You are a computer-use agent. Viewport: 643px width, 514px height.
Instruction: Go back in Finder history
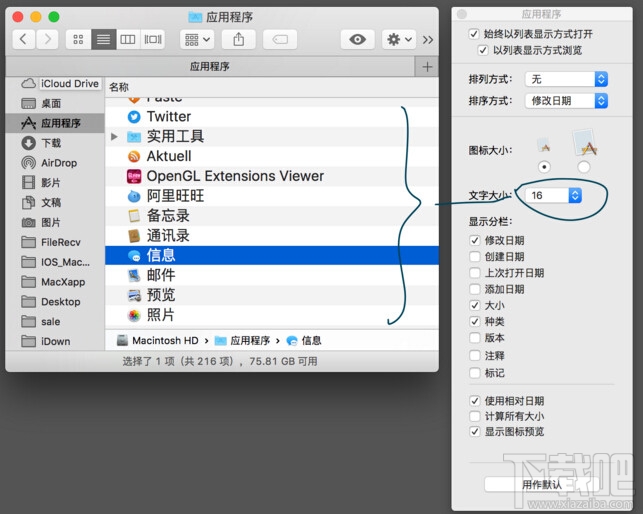pyautogui.click(x=23, y=39)
